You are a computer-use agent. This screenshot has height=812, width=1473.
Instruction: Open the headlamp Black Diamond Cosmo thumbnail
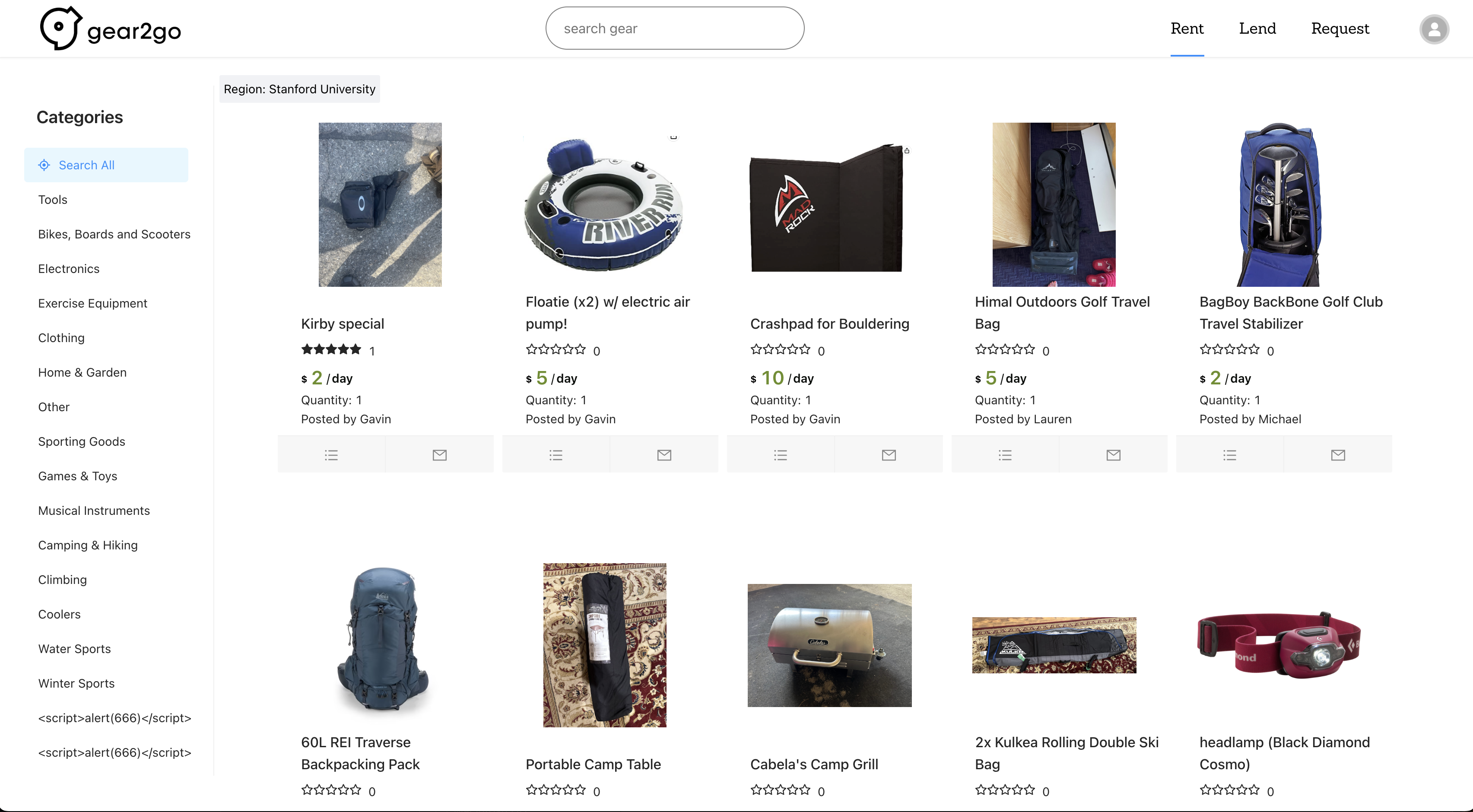(1280, 645)
